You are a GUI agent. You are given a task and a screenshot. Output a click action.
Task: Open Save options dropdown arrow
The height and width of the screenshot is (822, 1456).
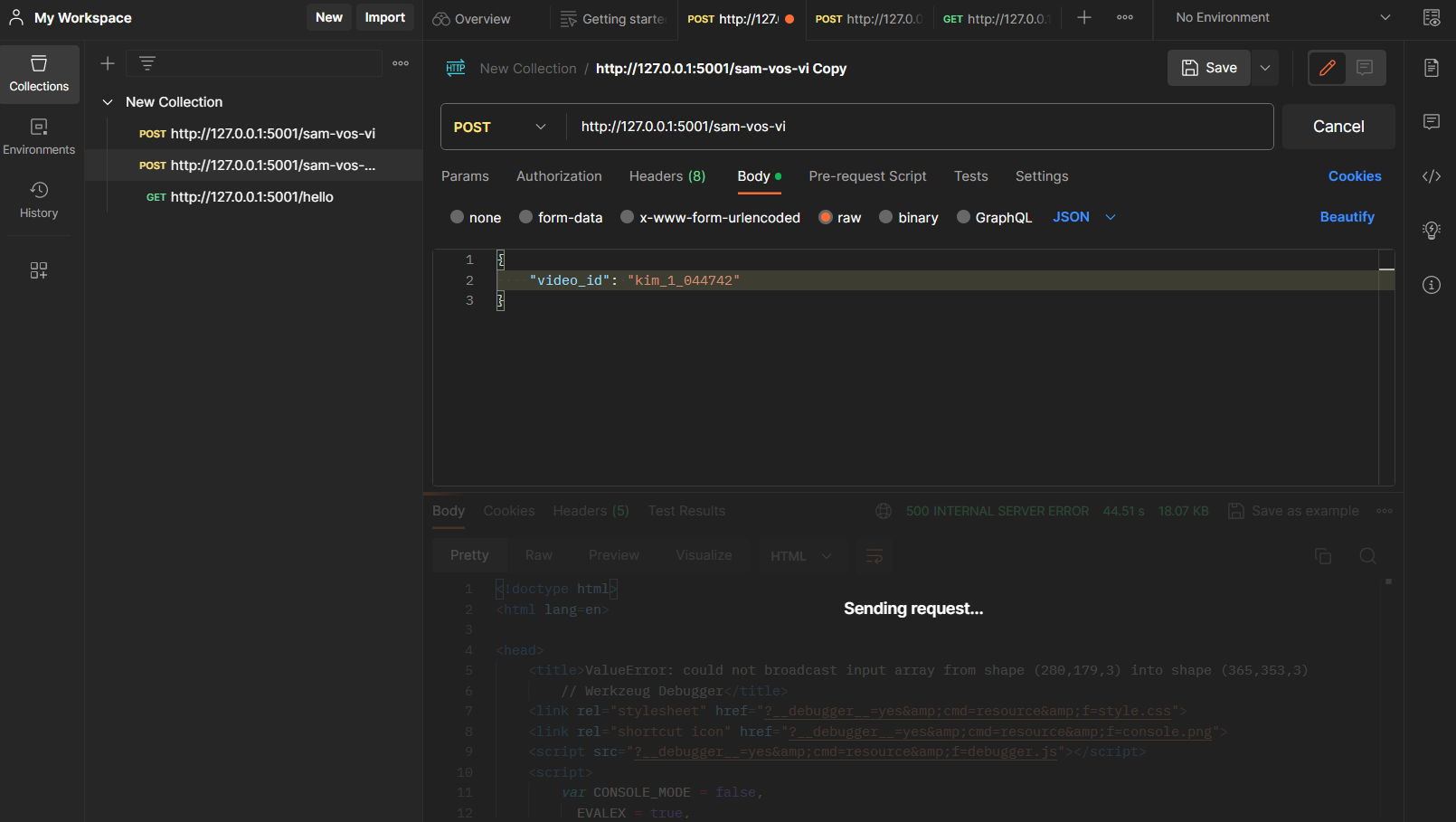[1265, 68]
